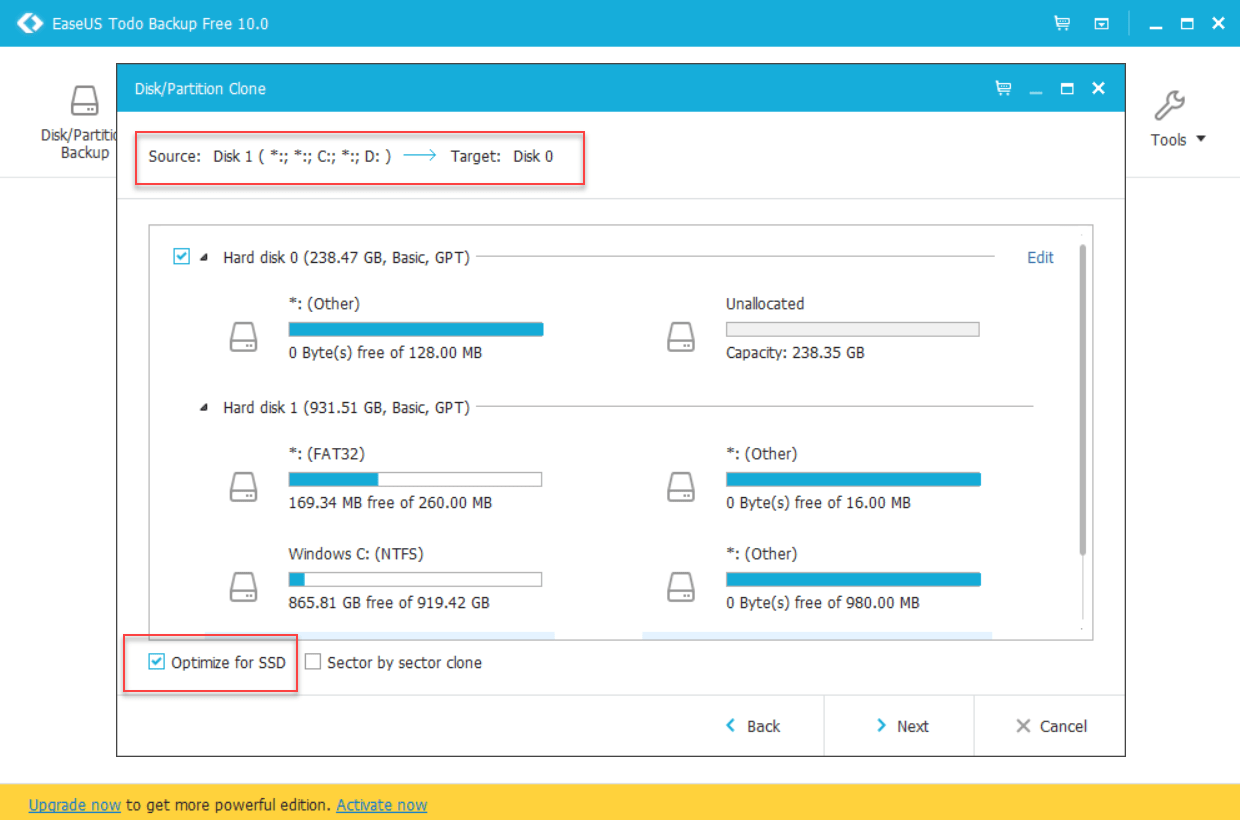Click 0 Byte(s) free of 980.00 MB text

(x=823, y=602)
